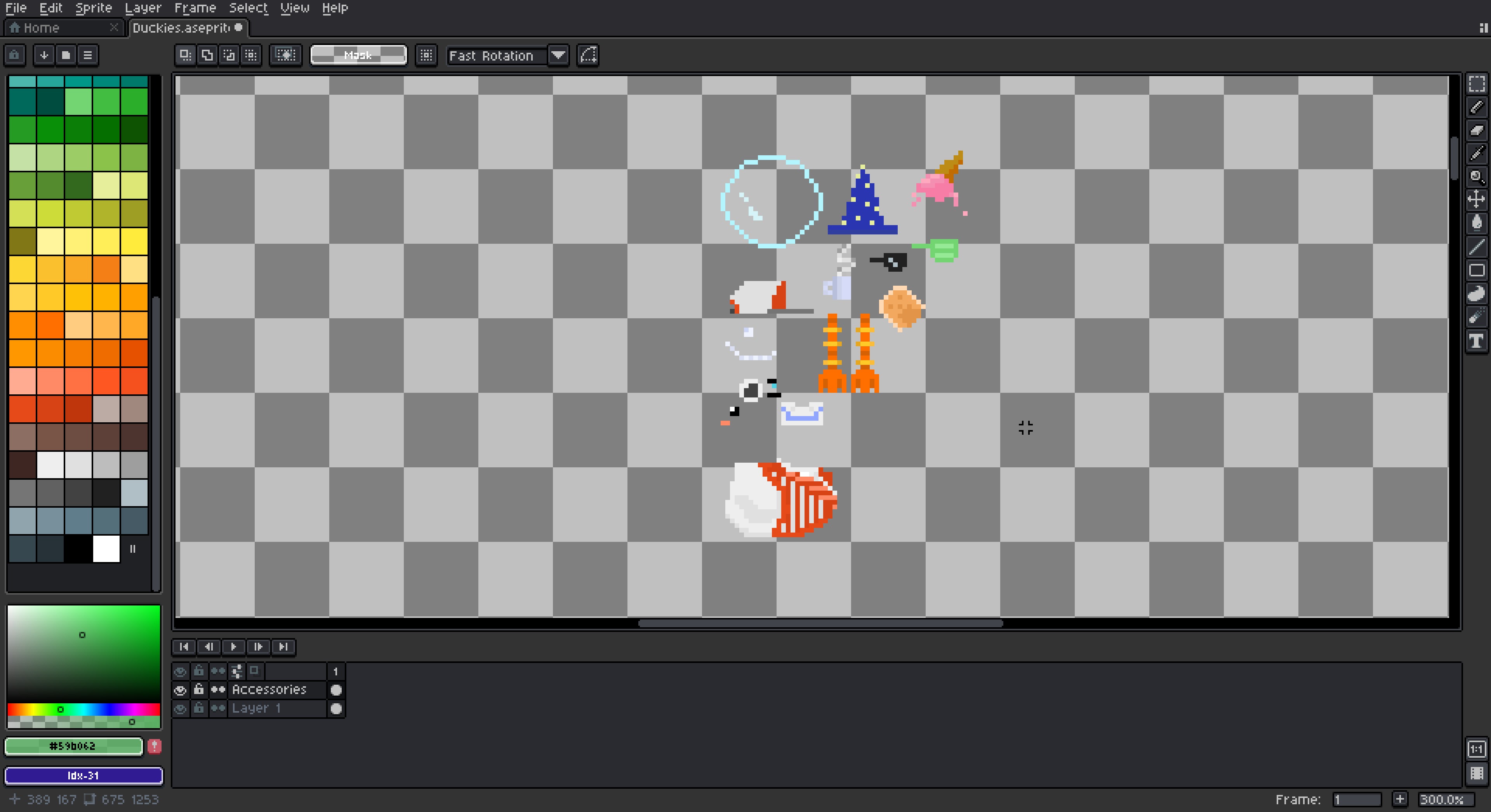Open the palette options menu button
Image resolution: width=1491 pixels, height=812 pixels.
click(x=87, y=56)
